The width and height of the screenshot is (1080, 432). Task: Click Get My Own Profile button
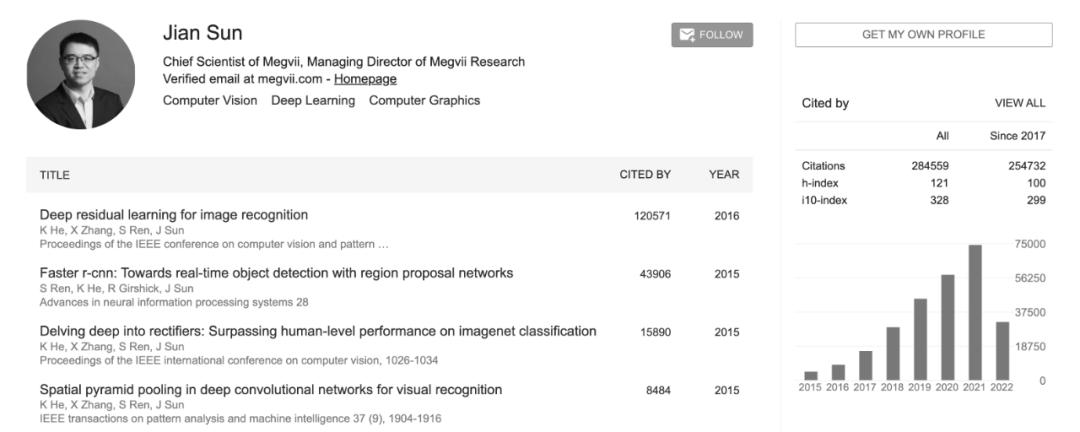[924, 34]
